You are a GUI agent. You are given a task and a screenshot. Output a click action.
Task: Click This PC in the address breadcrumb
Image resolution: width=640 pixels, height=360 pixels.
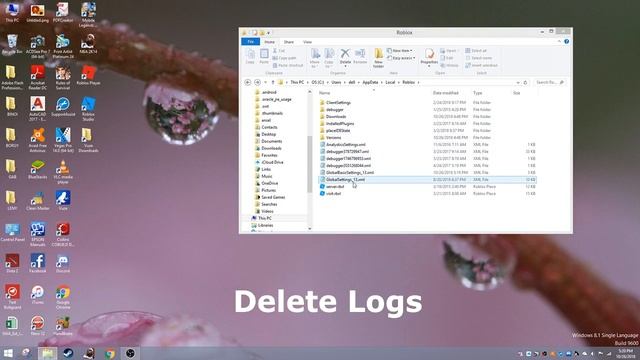tap(297, 82)
